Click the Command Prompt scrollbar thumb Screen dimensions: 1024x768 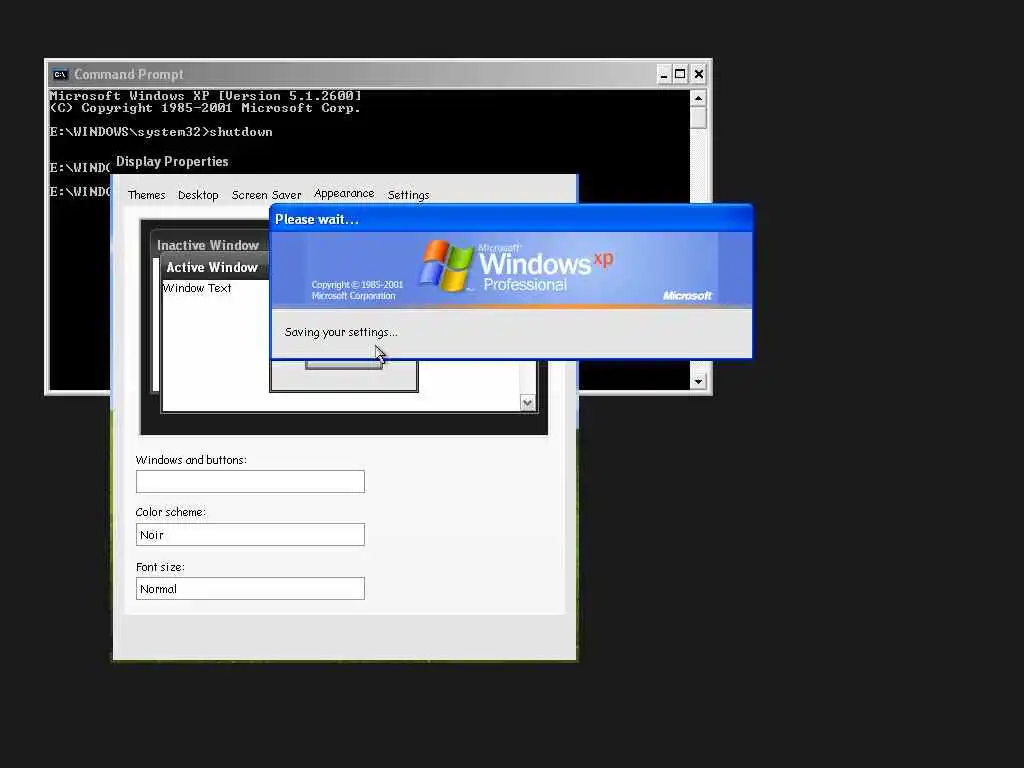[698, 118]
